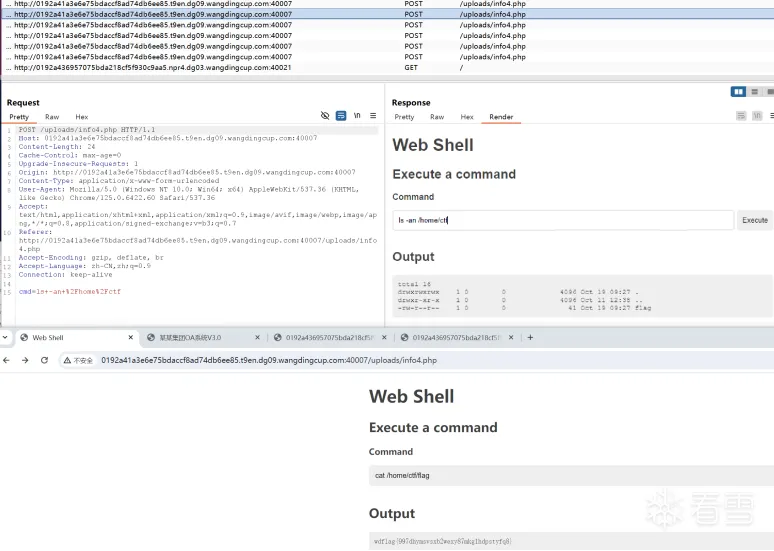Click the Cache-Control: max-age=0 header
This screenshot has width=774, height=551.
[70, 155]
